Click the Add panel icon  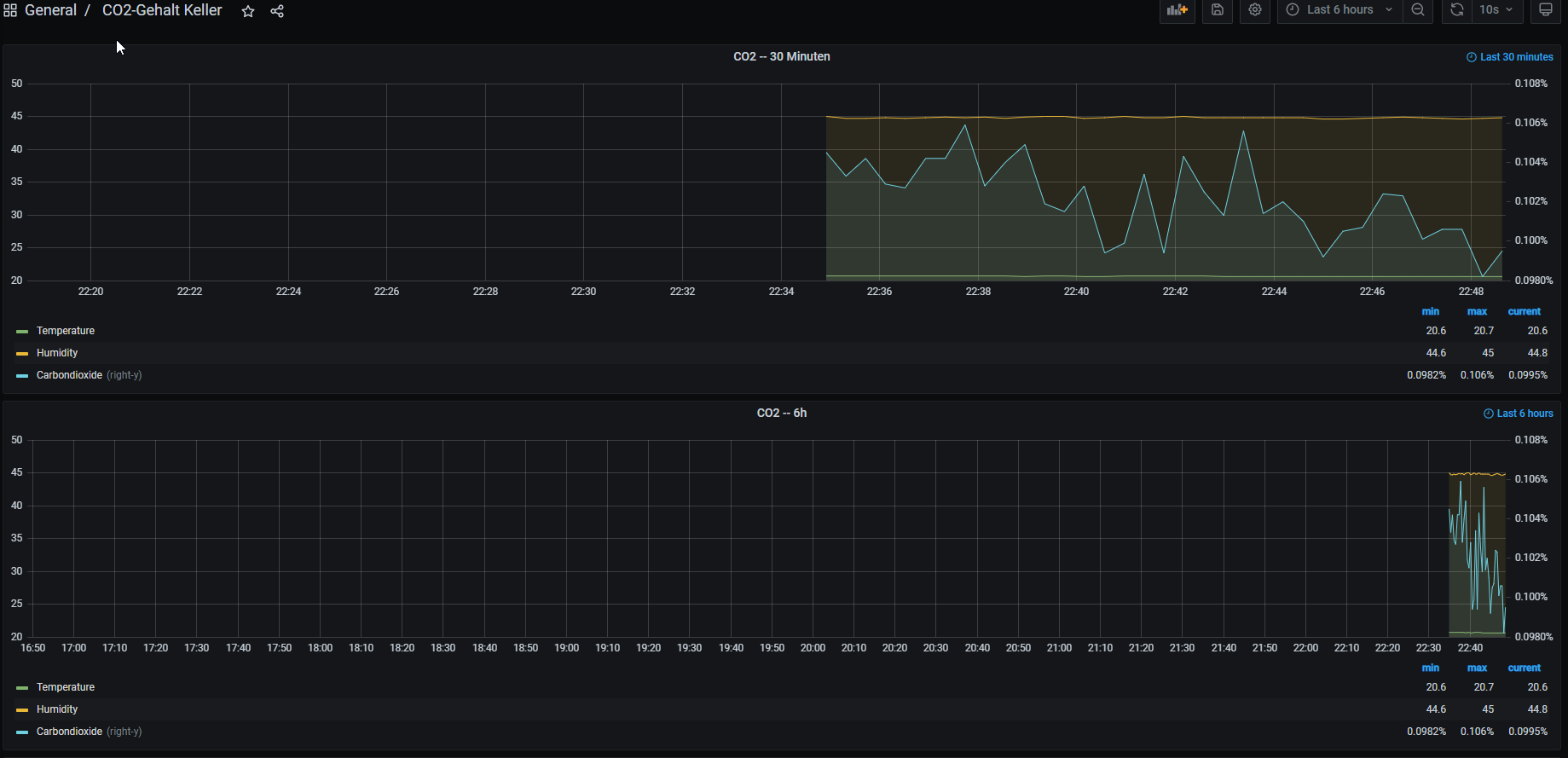(x=1177, y=10)
